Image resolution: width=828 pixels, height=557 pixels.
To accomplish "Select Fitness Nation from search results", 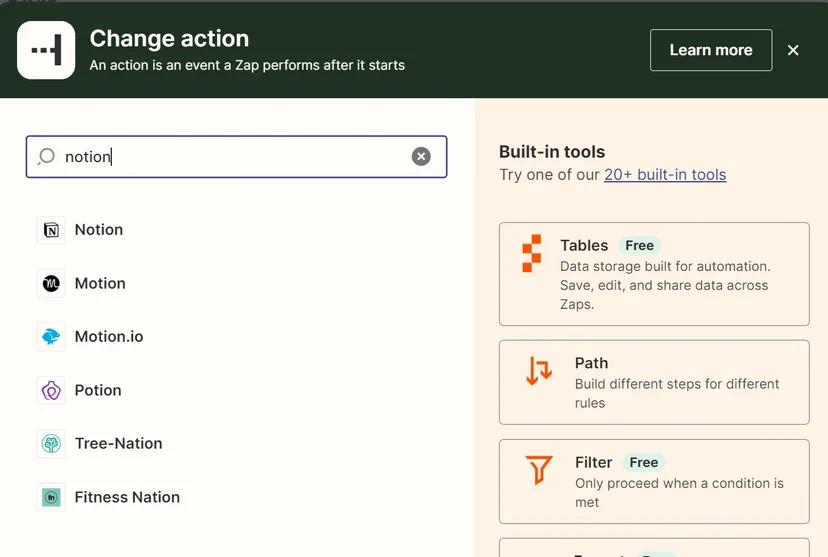I will [127, 497].
